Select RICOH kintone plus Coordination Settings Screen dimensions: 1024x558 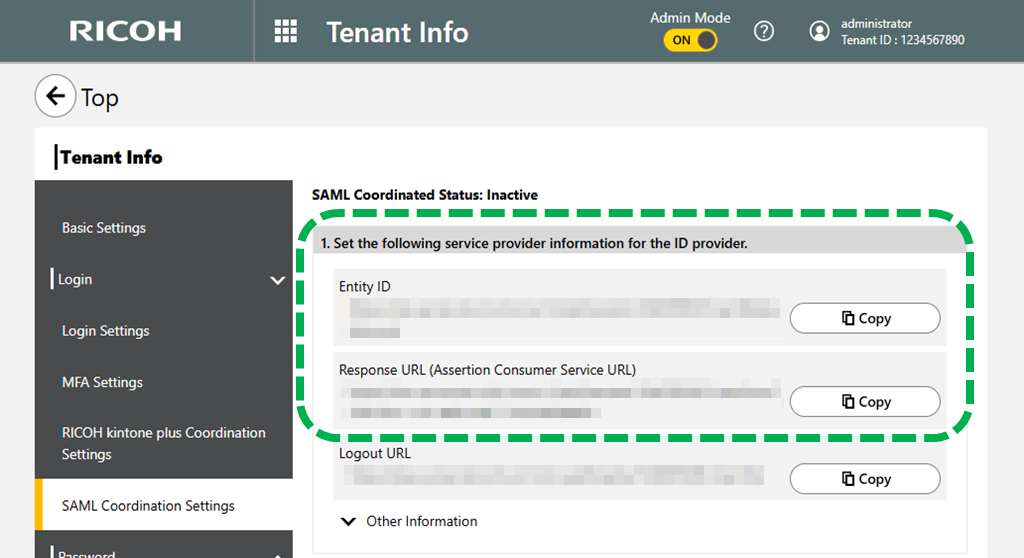pyautogui.click(x=163, y=443)
